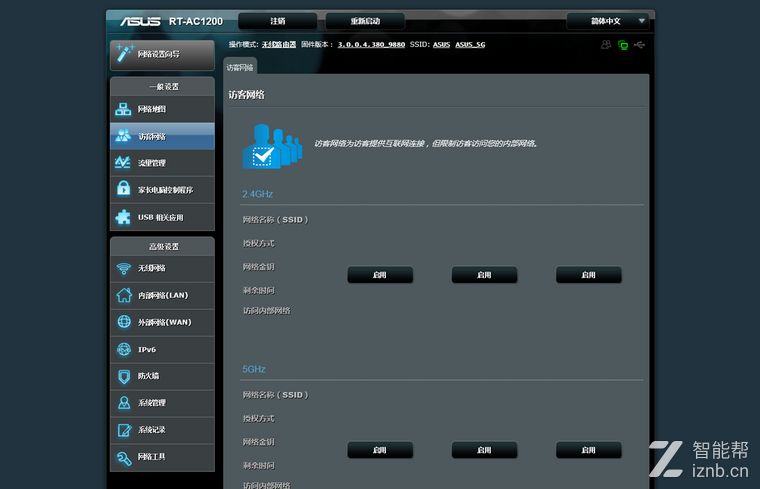Open the 系统记录 menu item
The image size is (760, 489).
(162, 430)
